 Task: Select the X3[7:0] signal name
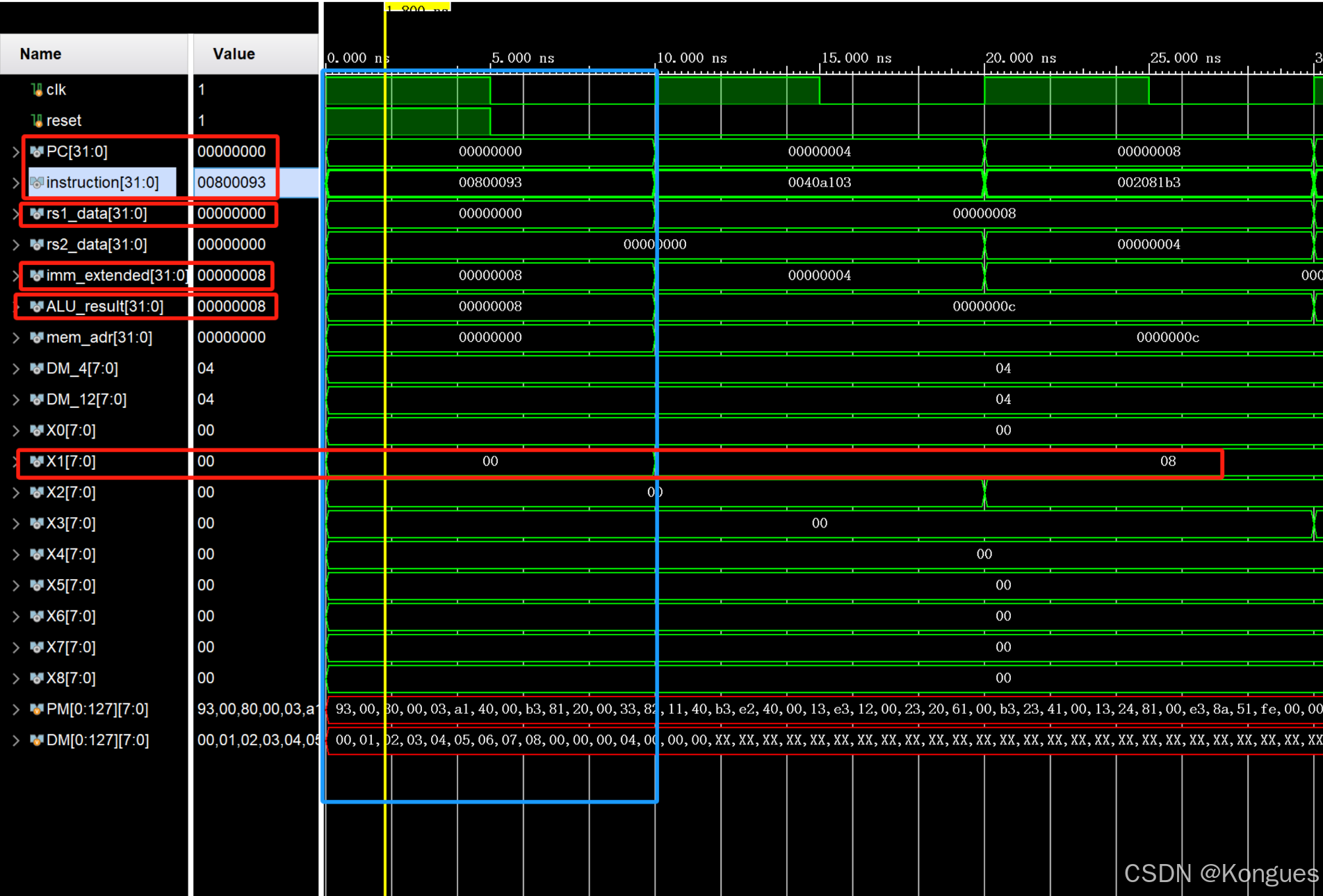[71, 523]
